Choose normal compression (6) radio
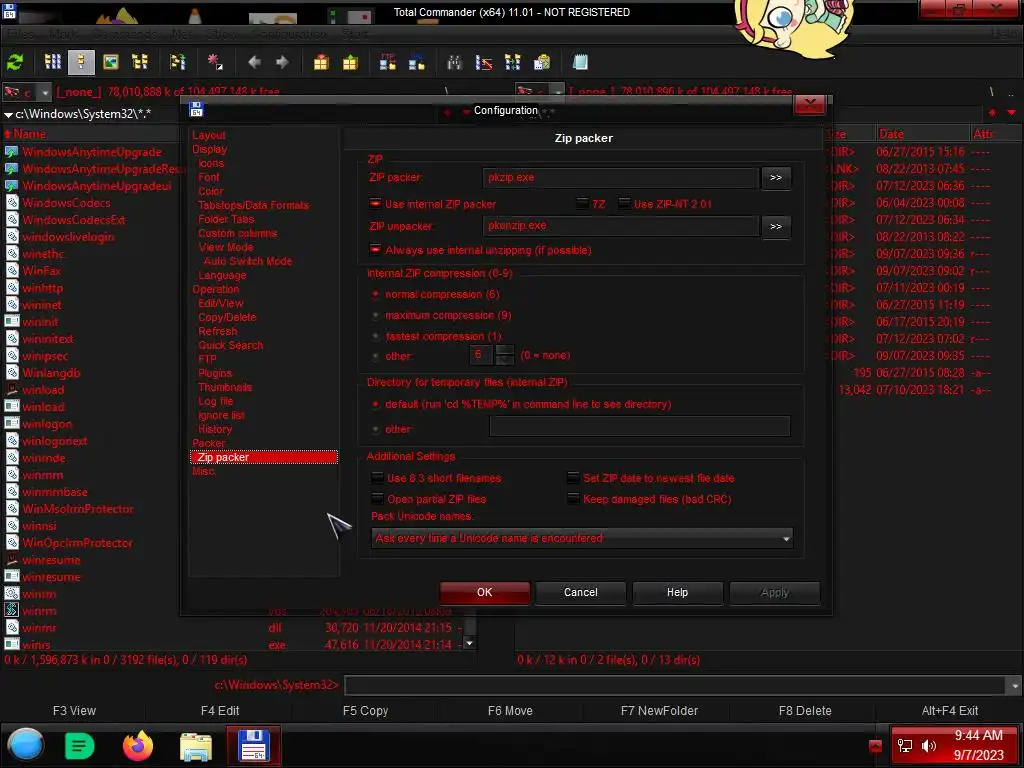The height and width of the screenshot is (768, 1024). click(x=376, y=295)
